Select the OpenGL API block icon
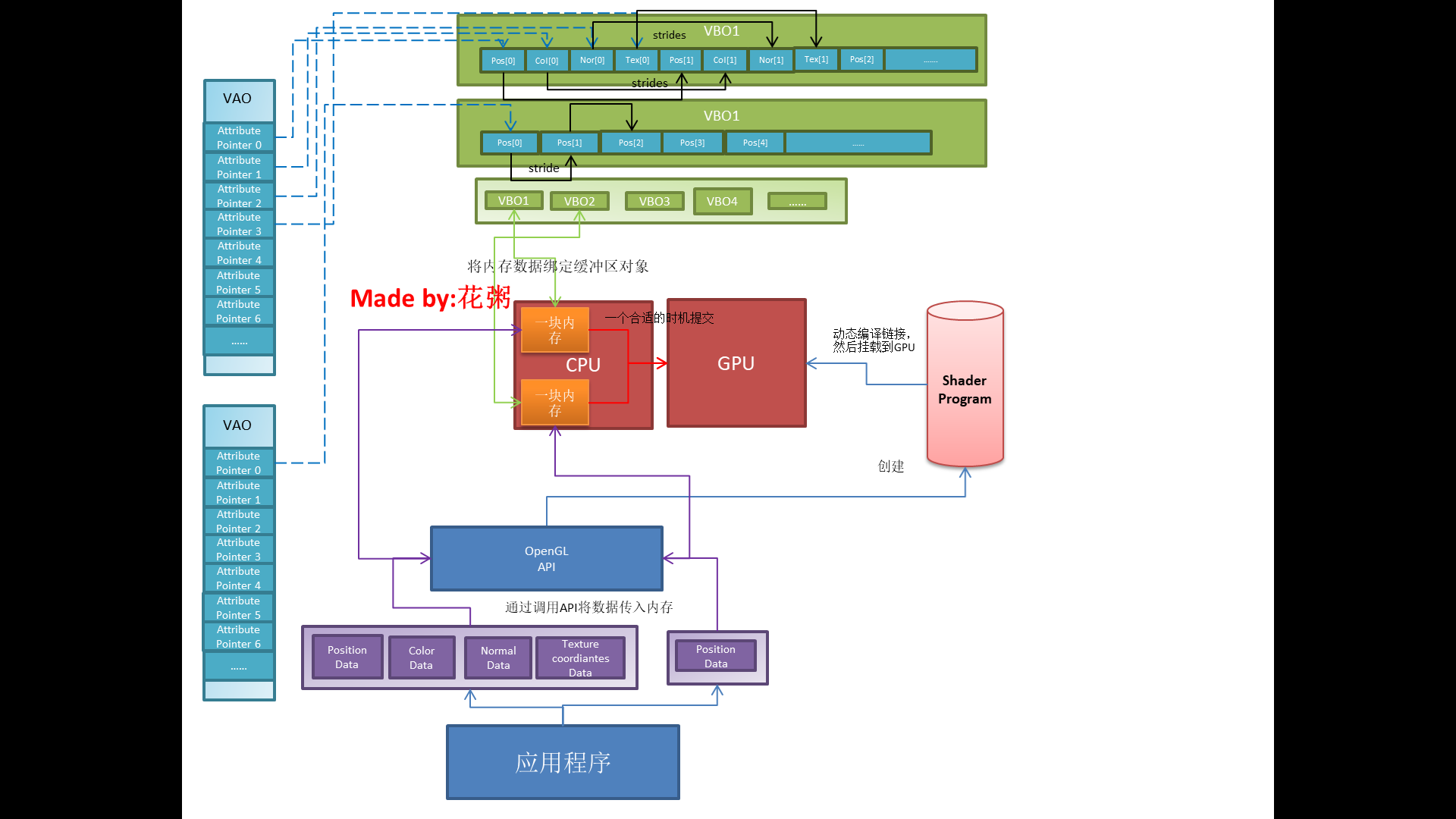This screenshot has height=819, width=1456. coord(545,558)
